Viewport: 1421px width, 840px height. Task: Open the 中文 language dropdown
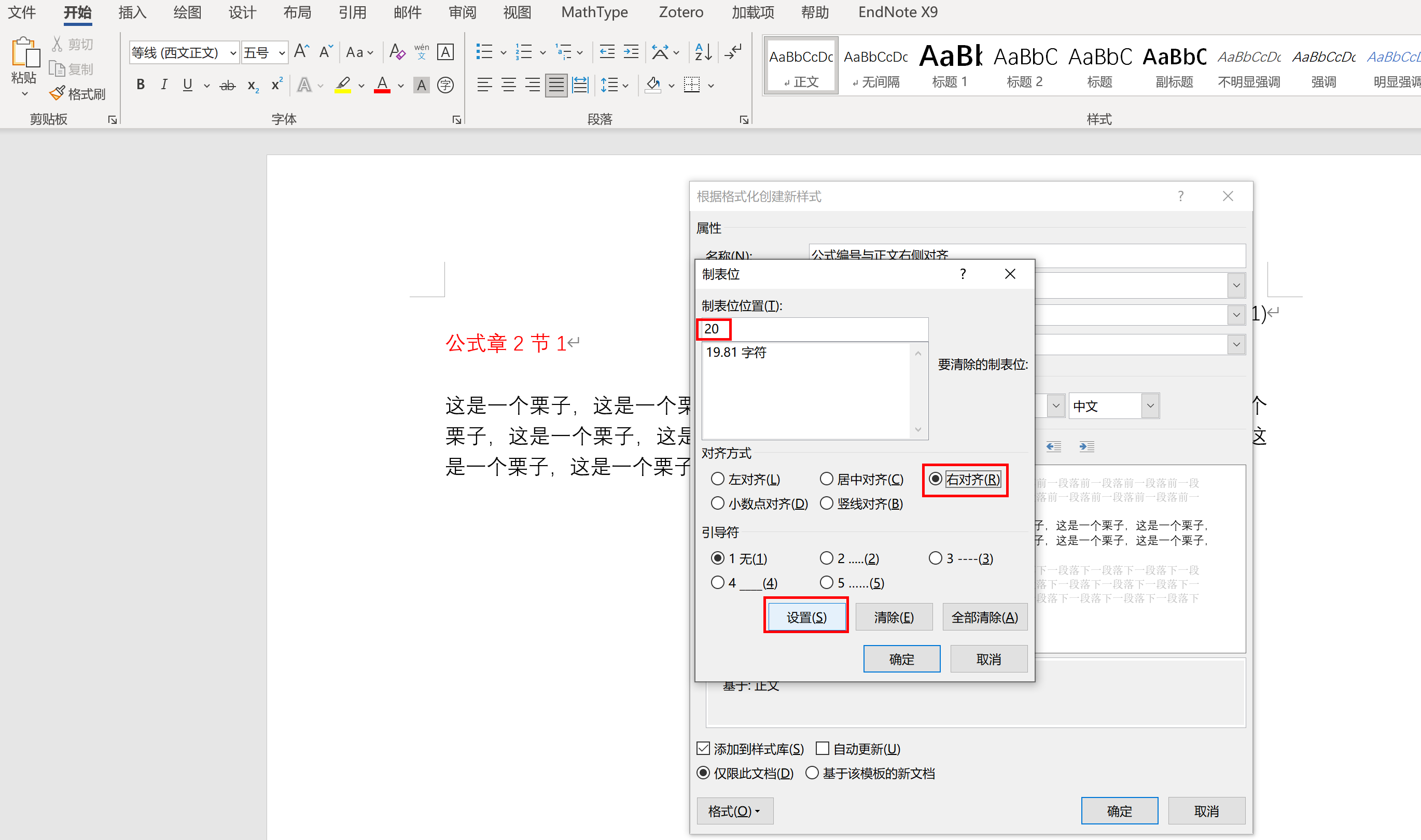coord(1150,406)
